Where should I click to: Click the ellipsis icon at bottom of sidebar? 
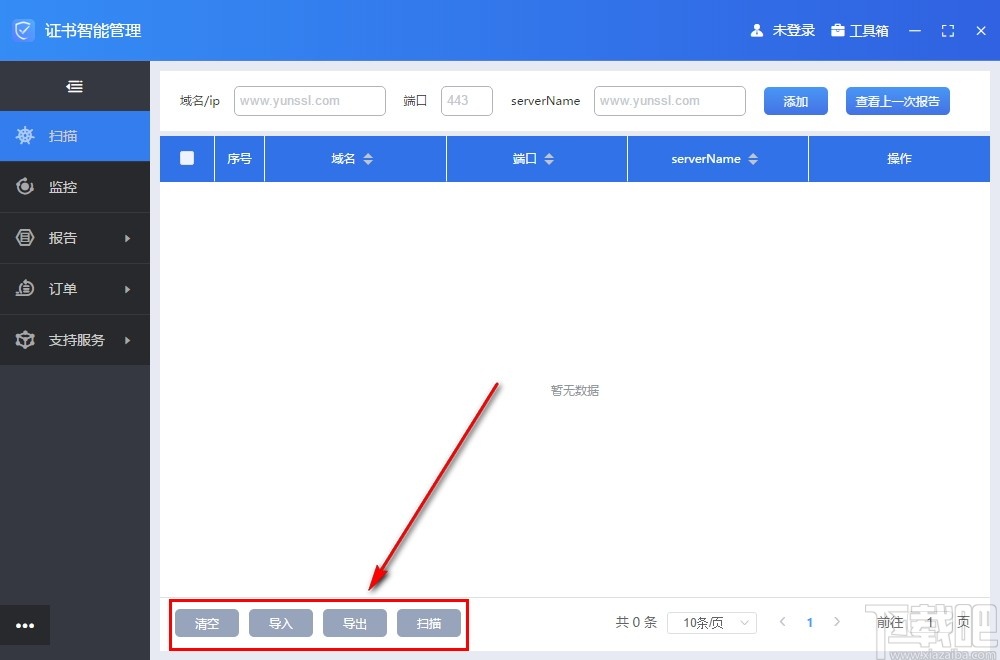[x=25, y=625]
